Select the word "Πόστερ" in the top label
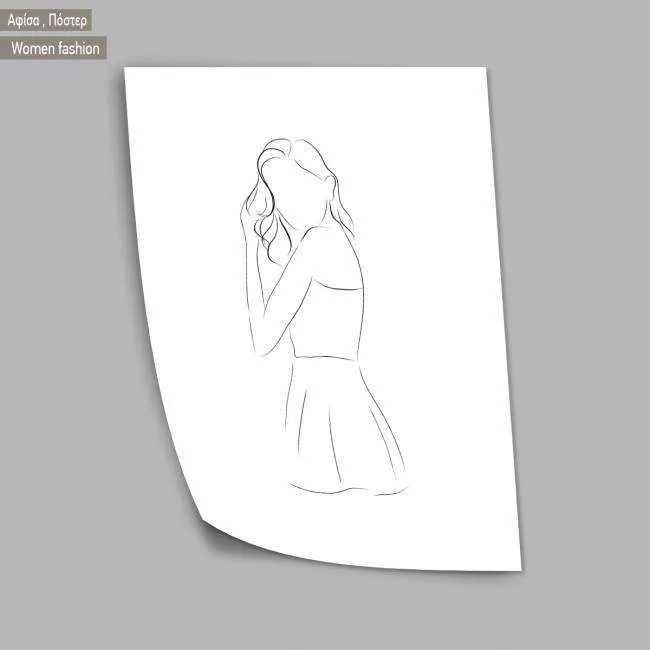 [68, 20]
